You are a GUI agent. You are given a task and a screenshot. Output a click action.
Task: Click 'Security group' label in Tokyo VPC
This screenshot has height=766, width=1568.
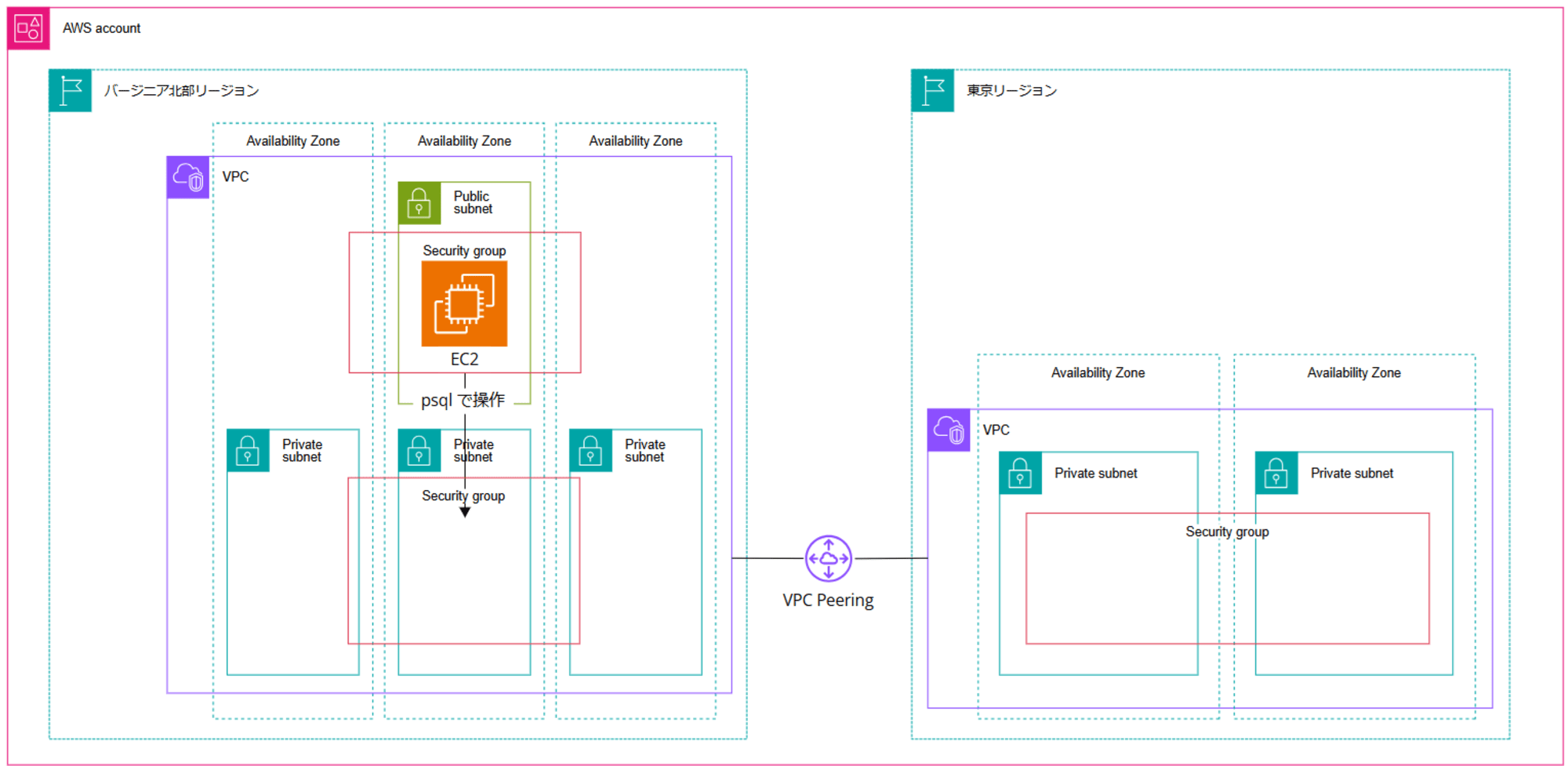[x=1227, y=532]
